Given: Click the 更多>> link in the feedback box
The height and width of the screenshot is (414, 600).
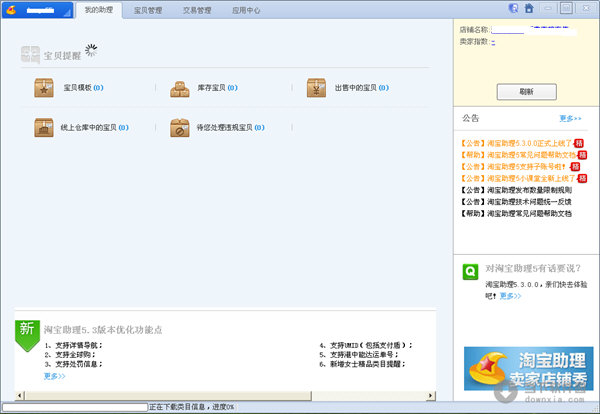Looking at the screenshot, I should point(510,296).
